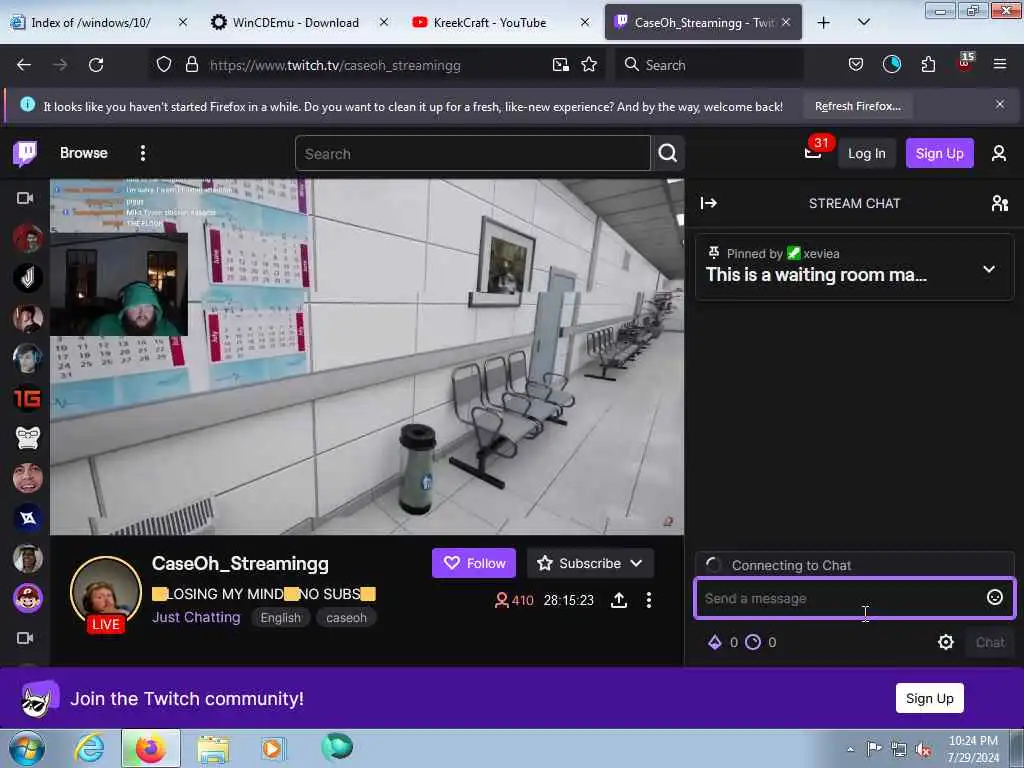The height and width of the screenshot is (768, 1024).
Task: Click the Log In button
Action: [x=867, y=153]
